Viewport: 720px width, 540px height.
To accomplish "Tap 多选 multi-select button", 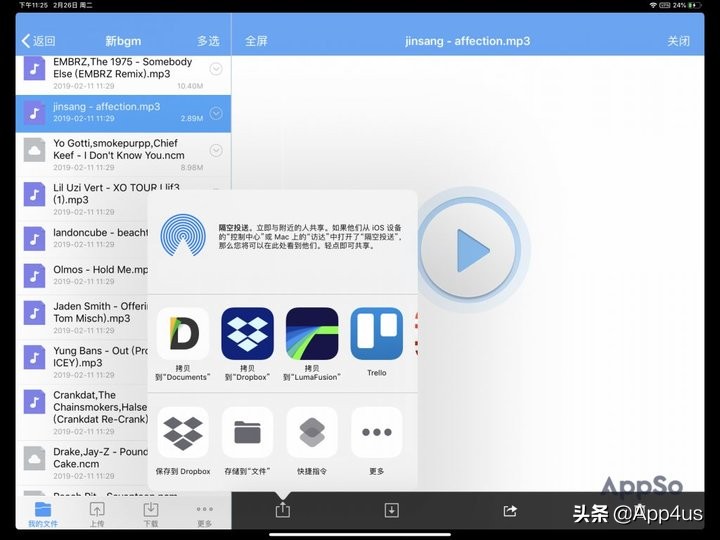I will point(208,41).
